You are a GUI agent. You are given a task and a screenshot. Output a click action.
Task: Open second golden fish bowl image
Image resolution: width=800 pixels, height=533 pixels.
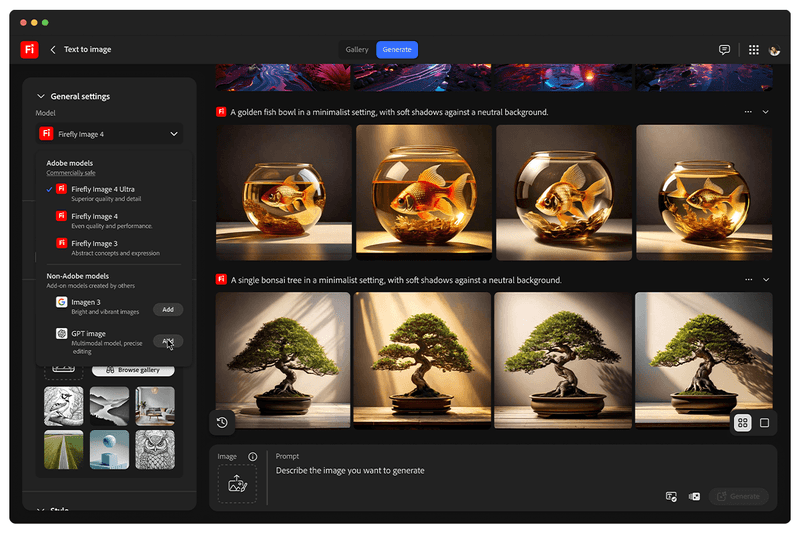424,192
